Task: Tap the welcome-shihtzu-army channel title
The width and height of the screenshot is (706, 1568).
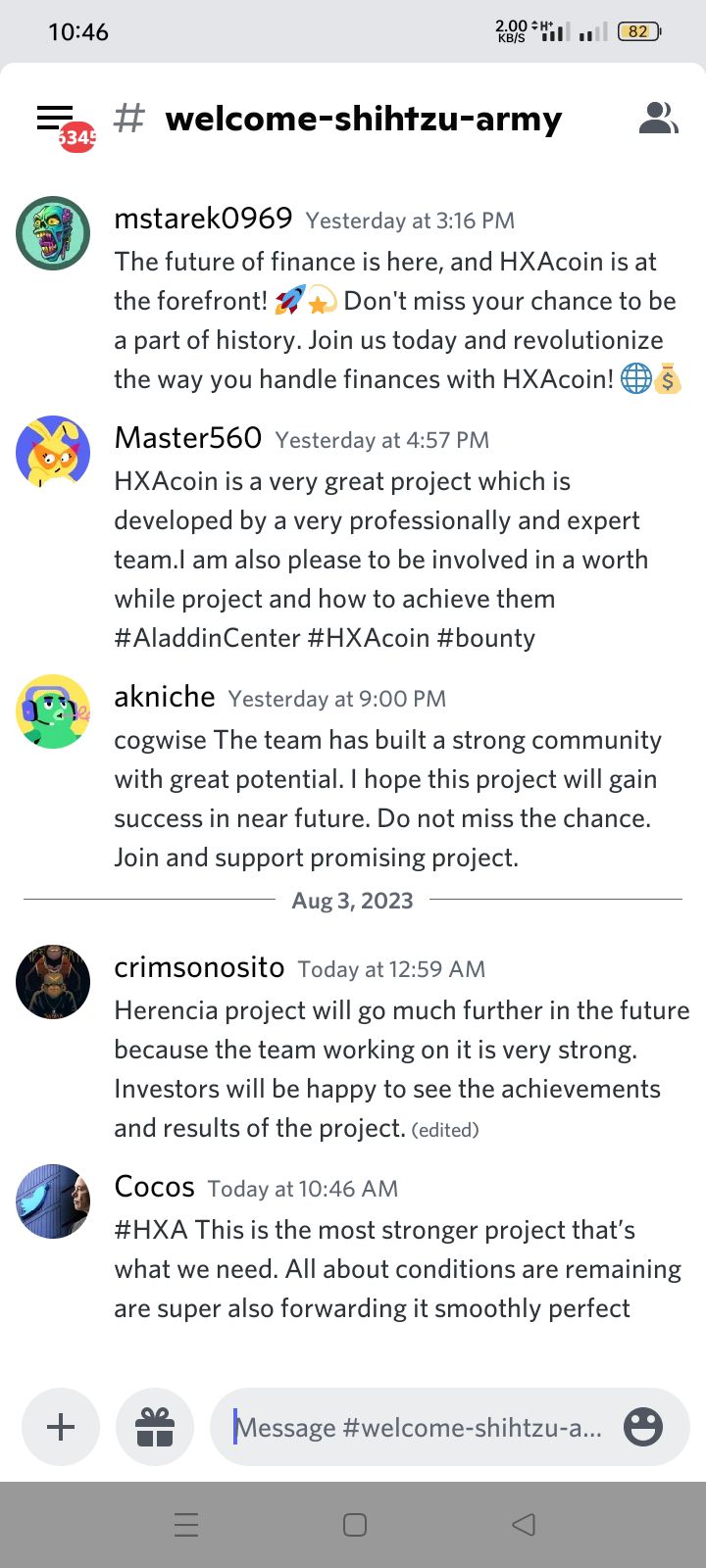Action: click(364, 119)
